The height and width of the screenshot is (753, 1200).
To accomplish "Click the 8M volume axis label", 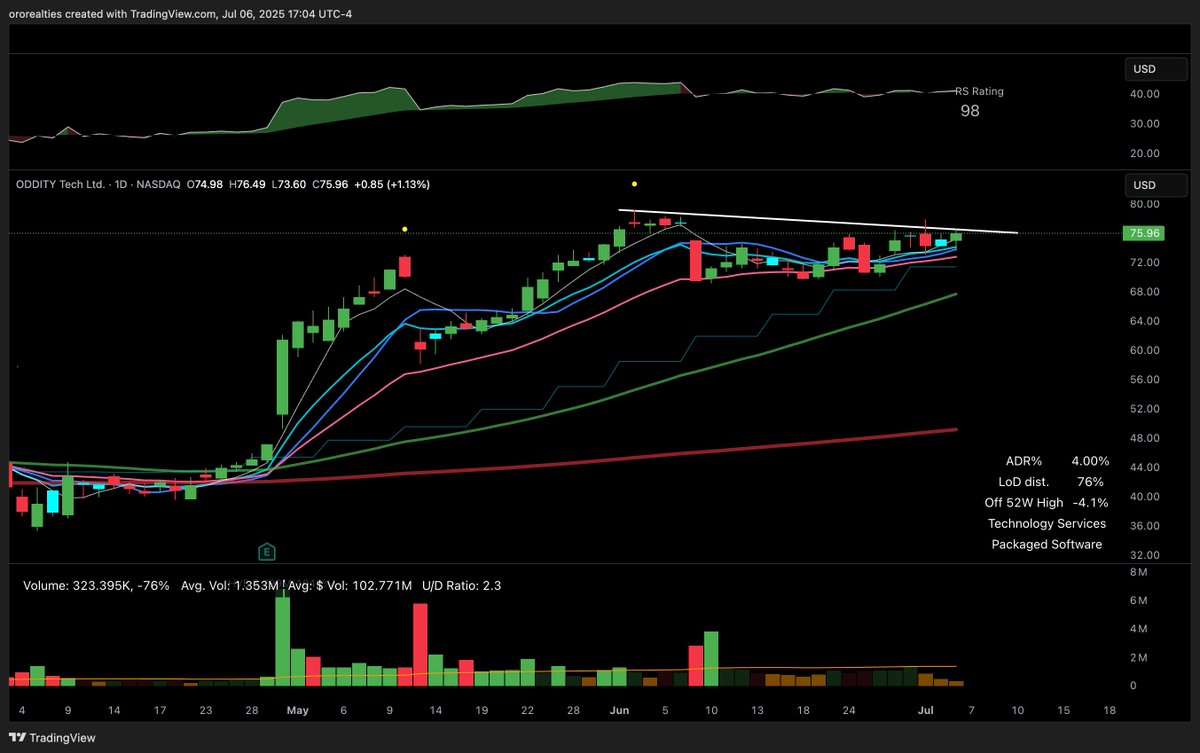I will pos(1137,572).
